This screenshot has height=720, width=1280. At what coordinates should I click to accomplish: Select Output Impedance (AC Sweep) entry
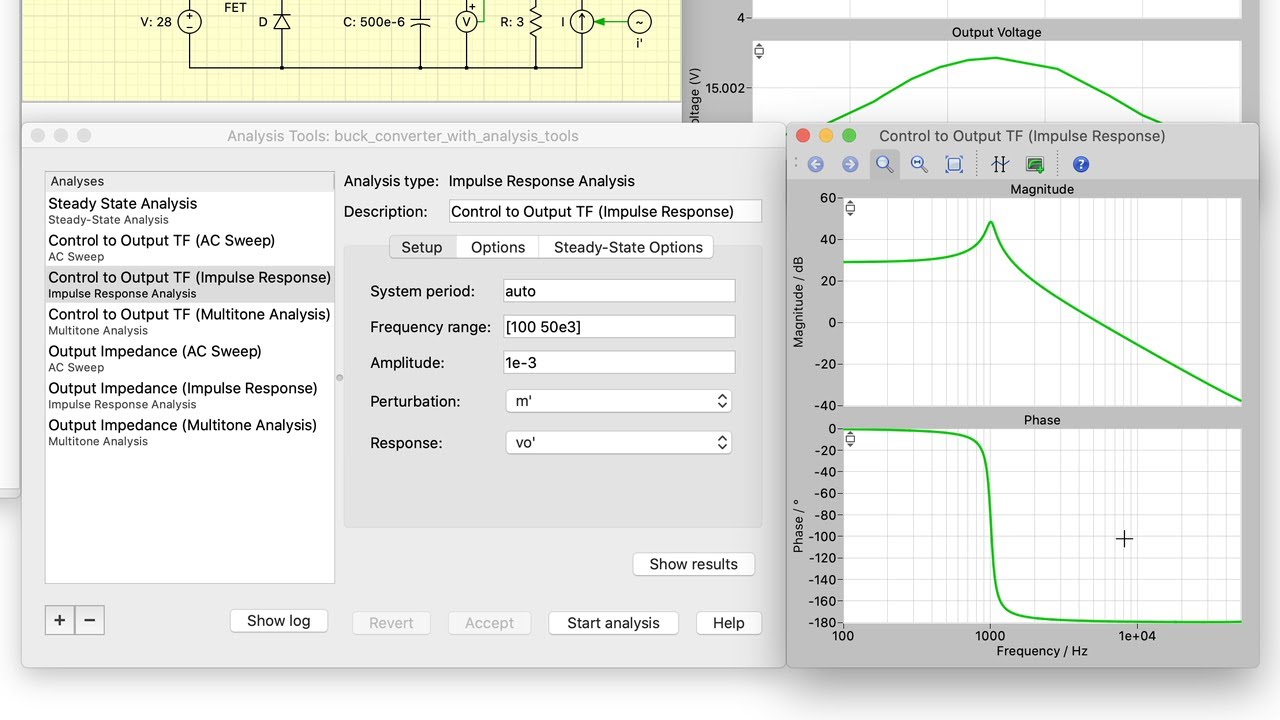[x=189, y=358]
